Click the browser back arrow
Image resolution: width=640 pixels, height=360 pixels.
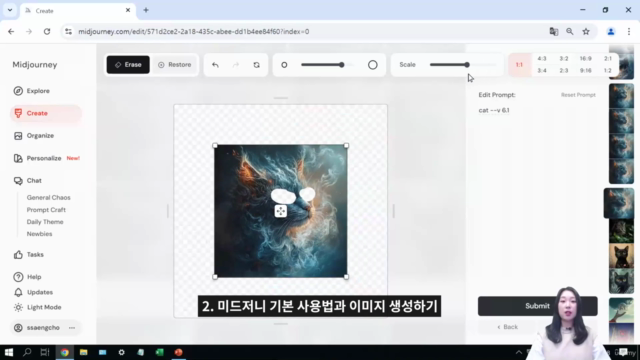[x=11, y=31]
